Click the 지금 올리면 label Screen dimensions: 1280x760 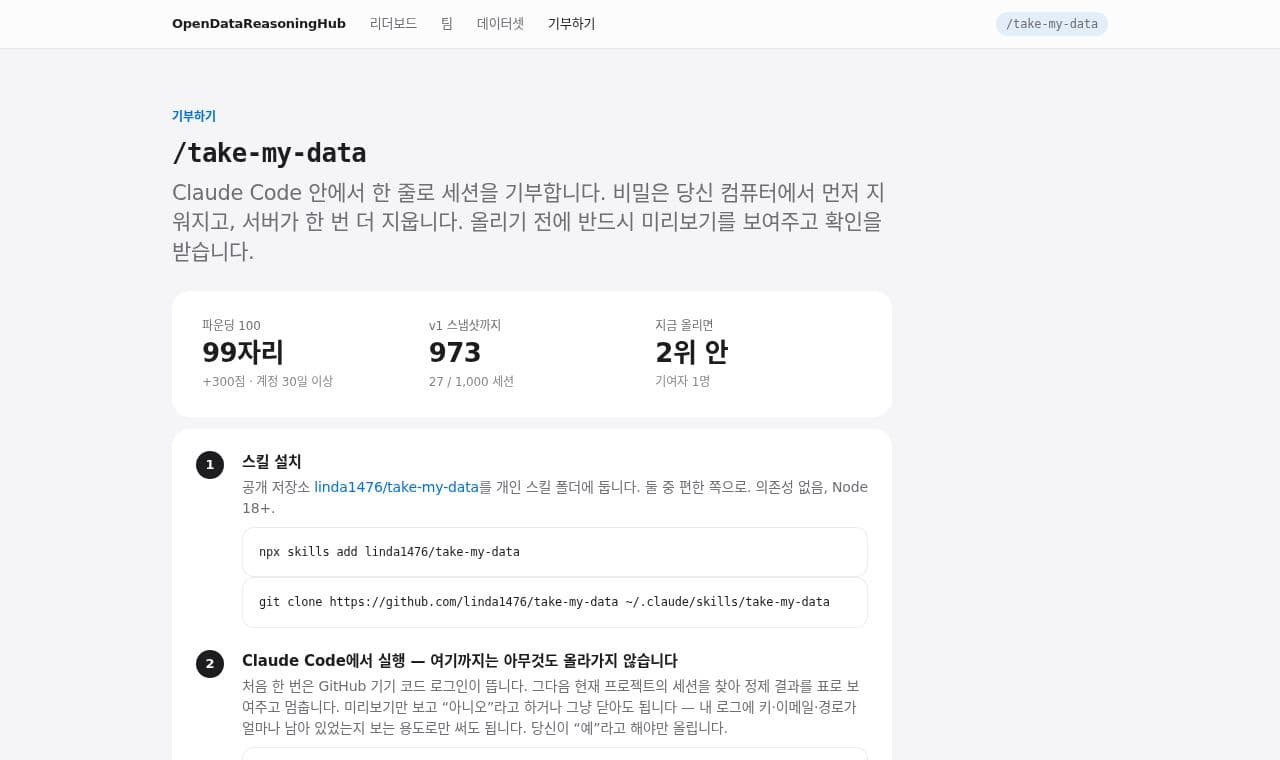pyautogui.click(x=684, y=325)
